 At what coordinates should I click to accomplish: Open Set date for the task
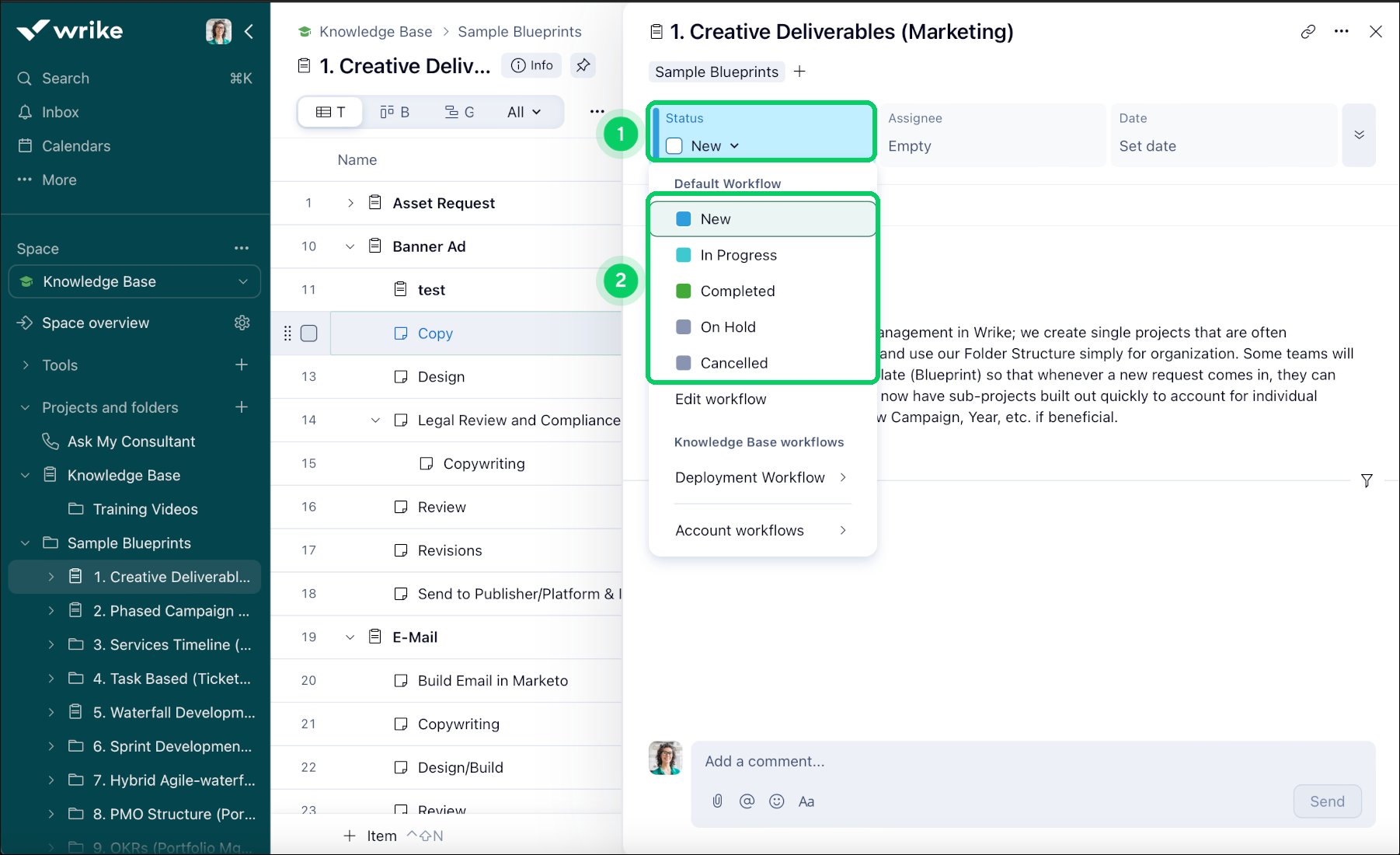pos(1148,145)
